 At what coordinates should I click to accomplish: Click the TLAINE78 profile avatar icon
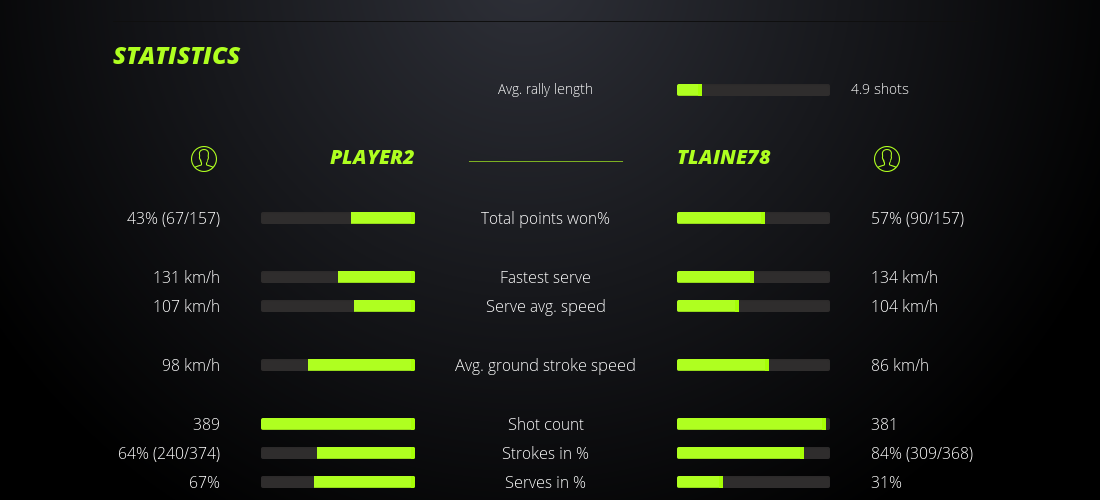pyautogui.click(x=886, y=158)
